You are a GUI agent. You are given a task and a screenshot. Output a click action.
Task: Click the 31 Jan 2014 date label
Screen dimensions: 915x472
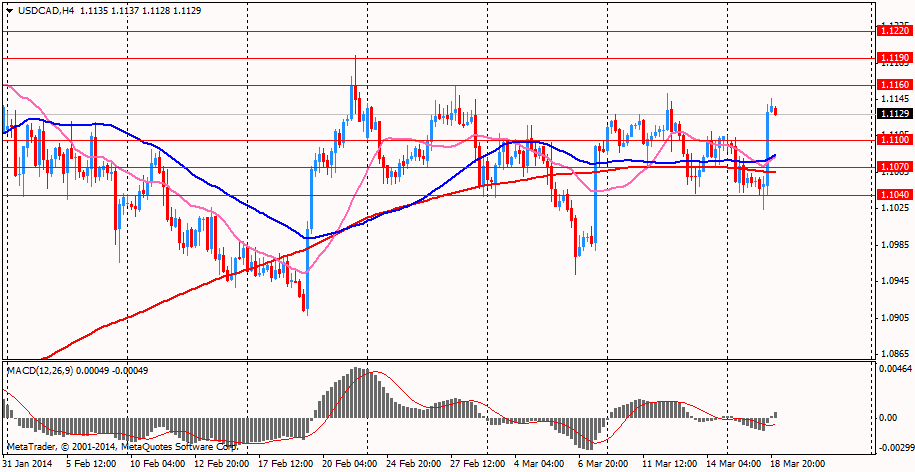click(x=28, y=464)
